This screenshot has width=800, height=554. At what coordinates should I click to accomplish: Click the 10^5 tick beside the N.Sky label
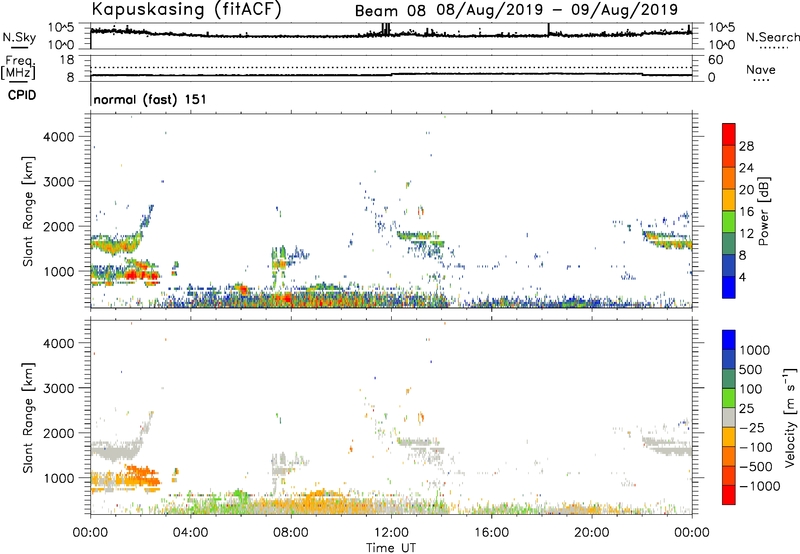61,28
